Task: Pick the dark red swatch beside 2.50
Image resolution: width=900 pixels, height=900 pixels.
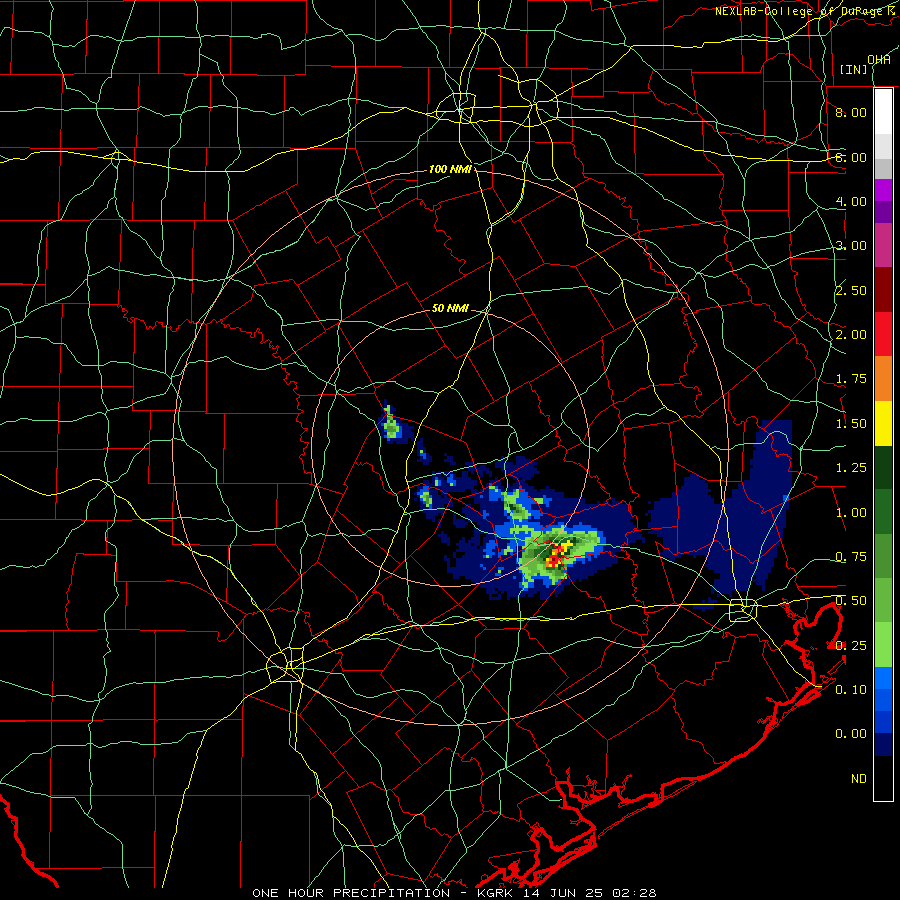Action: tap(883, 290)
